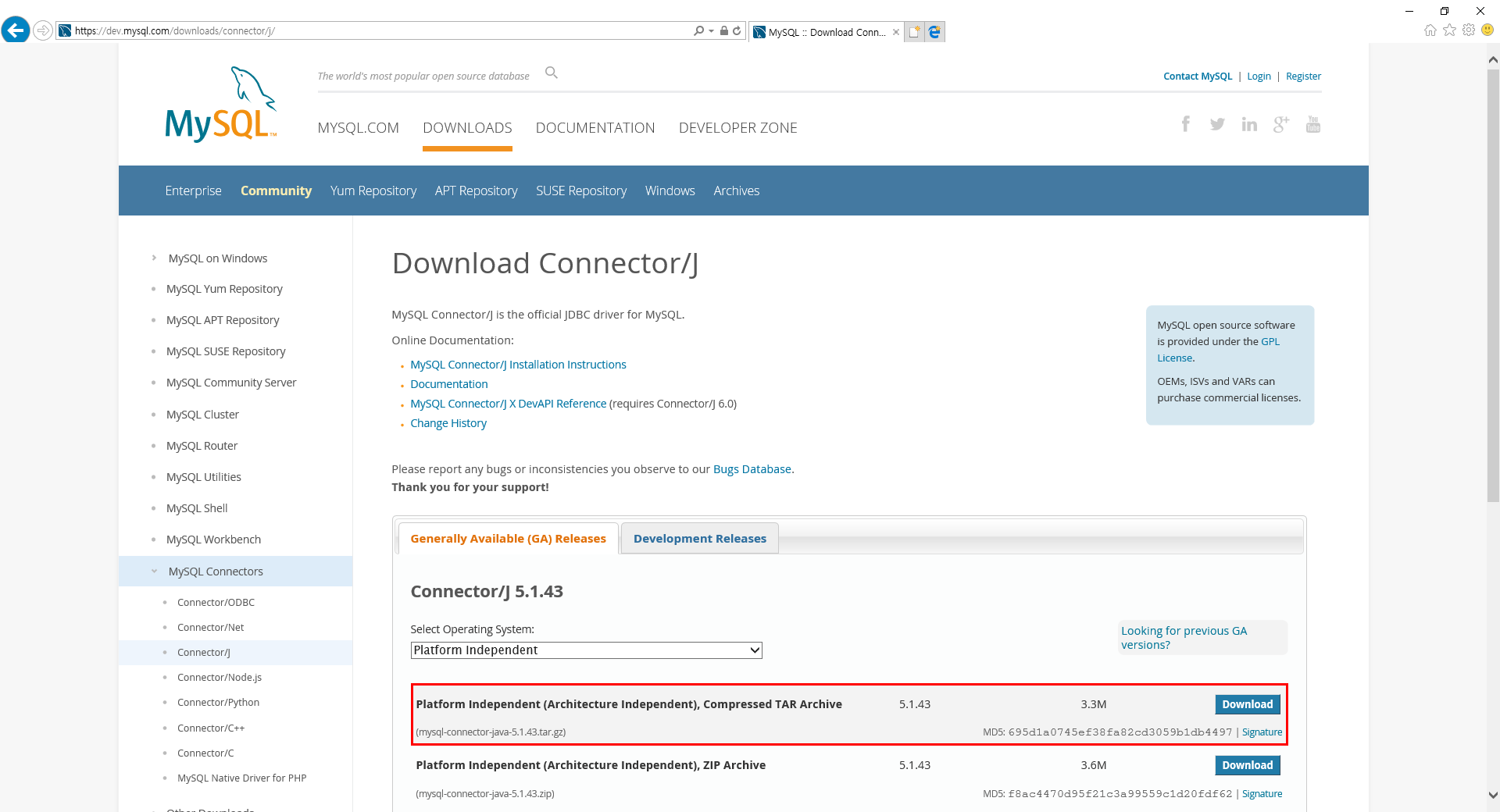Open MySQL Yum Repository sidebar item

(x=224, y=289)
